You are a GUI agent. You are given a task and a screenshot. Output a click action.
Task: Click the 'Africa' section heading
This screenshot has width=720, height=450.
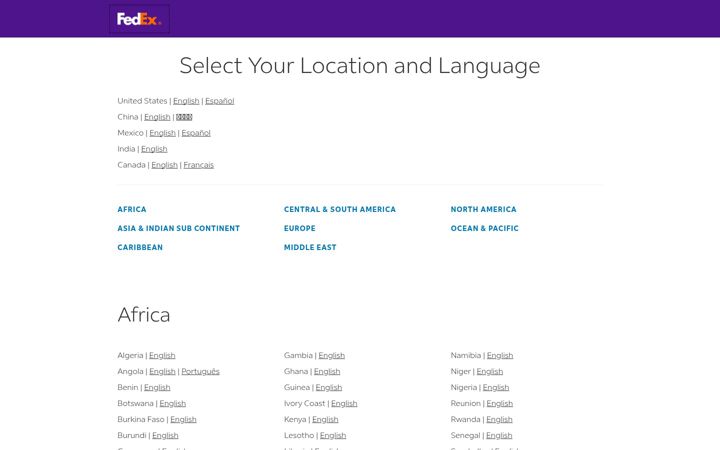[x=144, y=315]
